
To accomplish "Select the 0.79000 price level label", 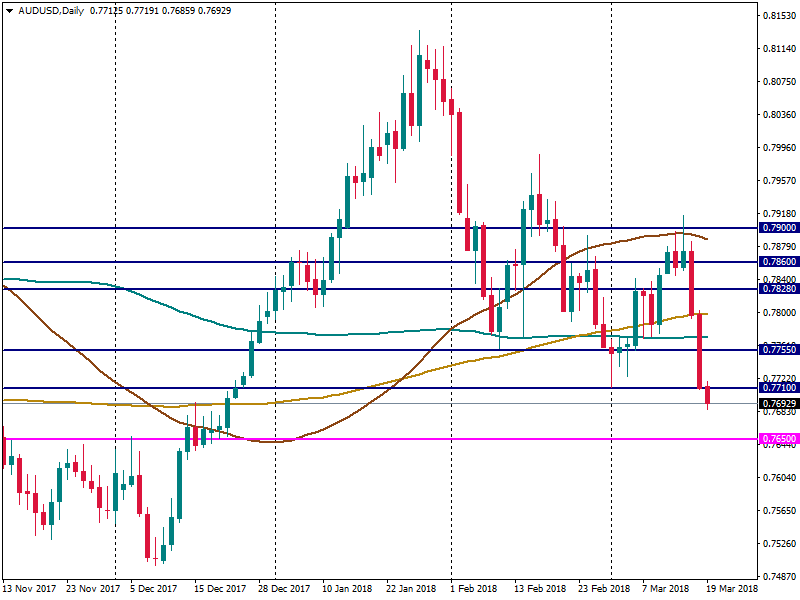I will pyautogui.click(x=778, y=228).
